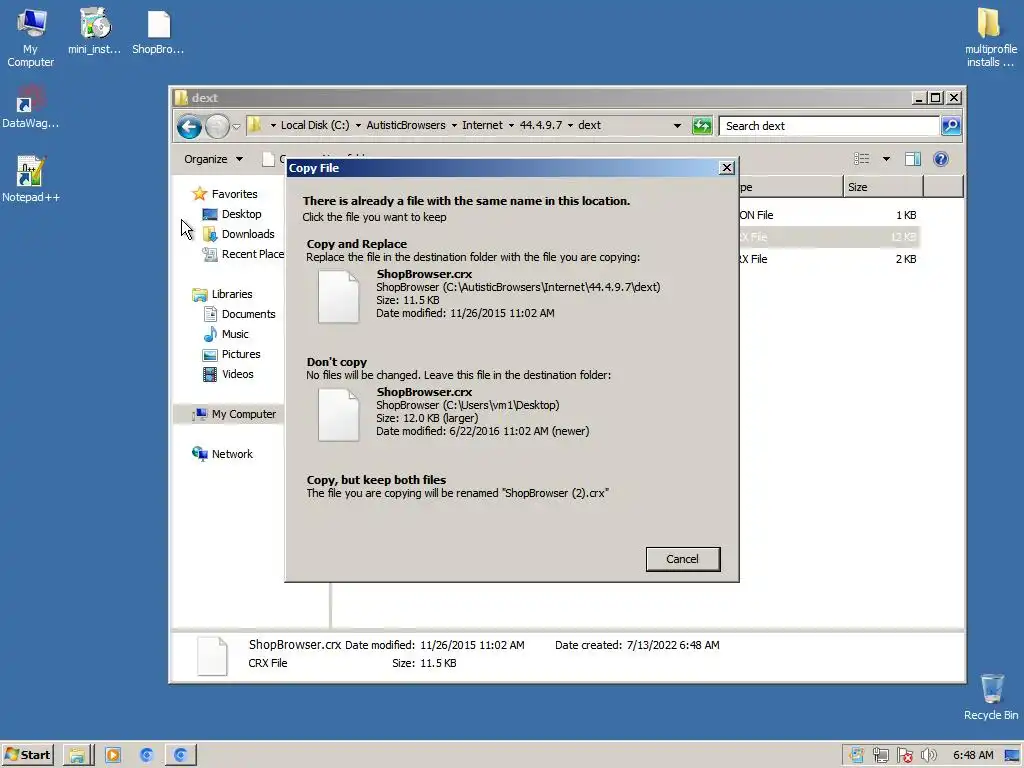
Task: Click inside the Search dext field
Action: click(828, 125)
